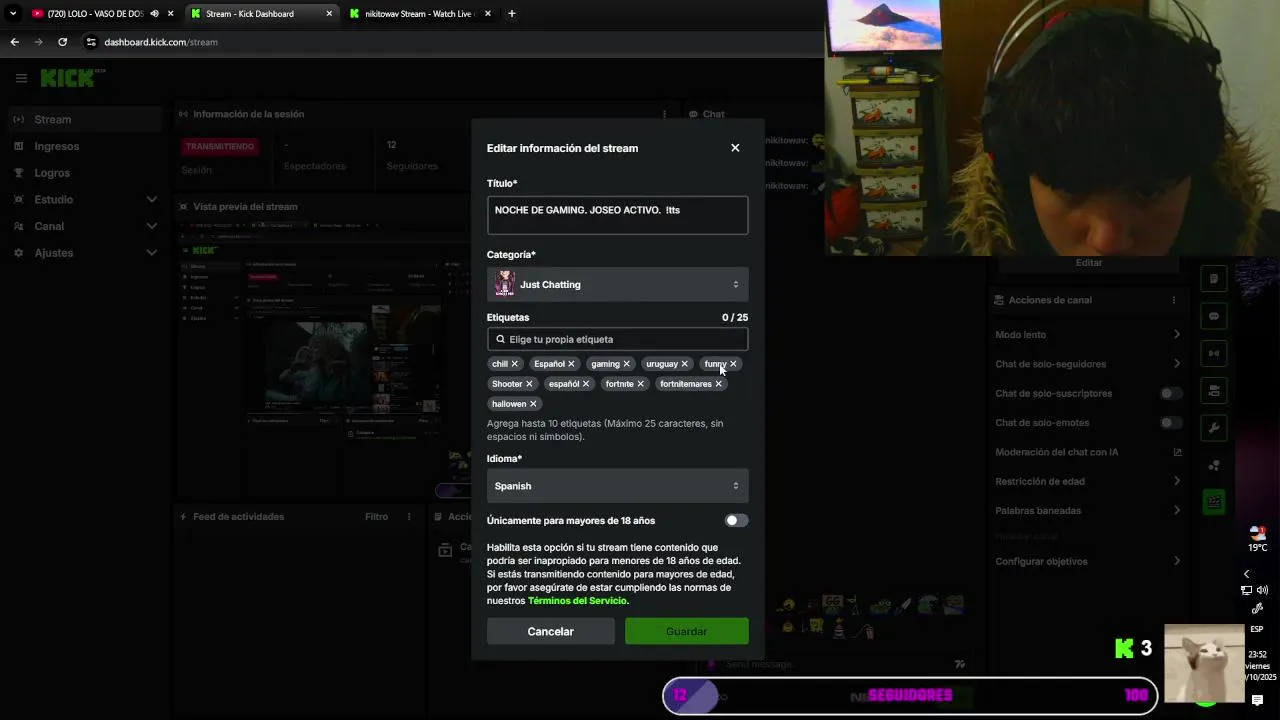
Task: Open Chat de solo-seguidores settings
Action: [1088, 364]
